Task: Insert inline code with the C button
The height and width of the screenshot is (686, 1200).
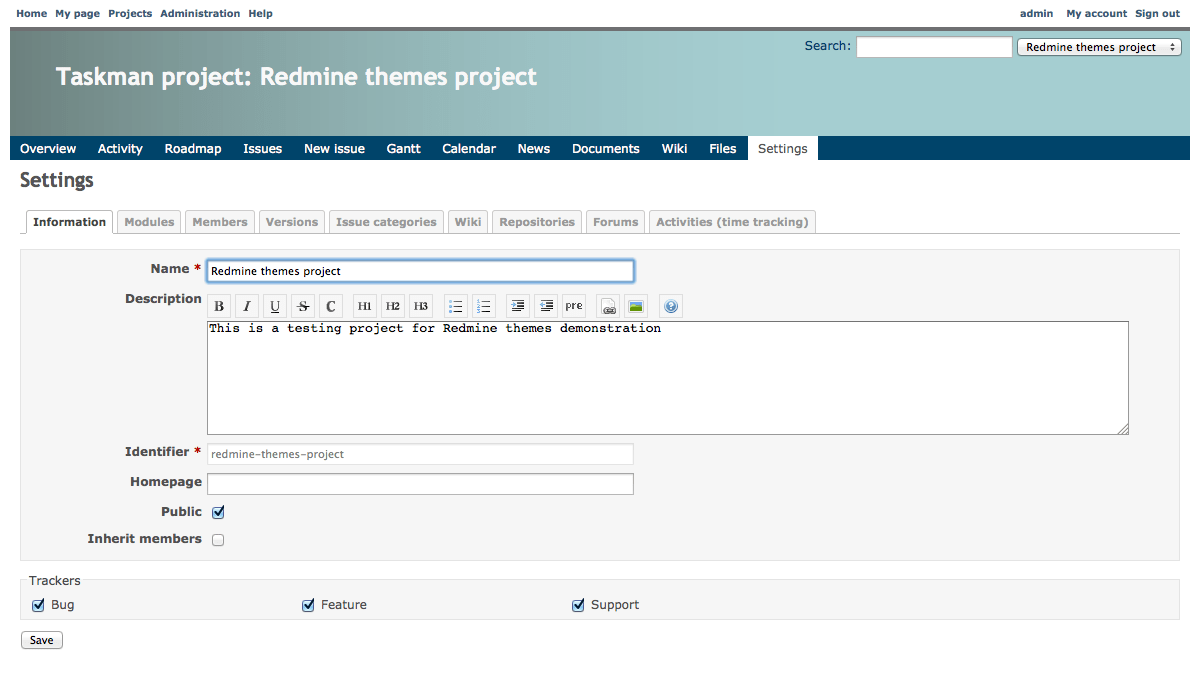Action: click(x=331, y=306)
